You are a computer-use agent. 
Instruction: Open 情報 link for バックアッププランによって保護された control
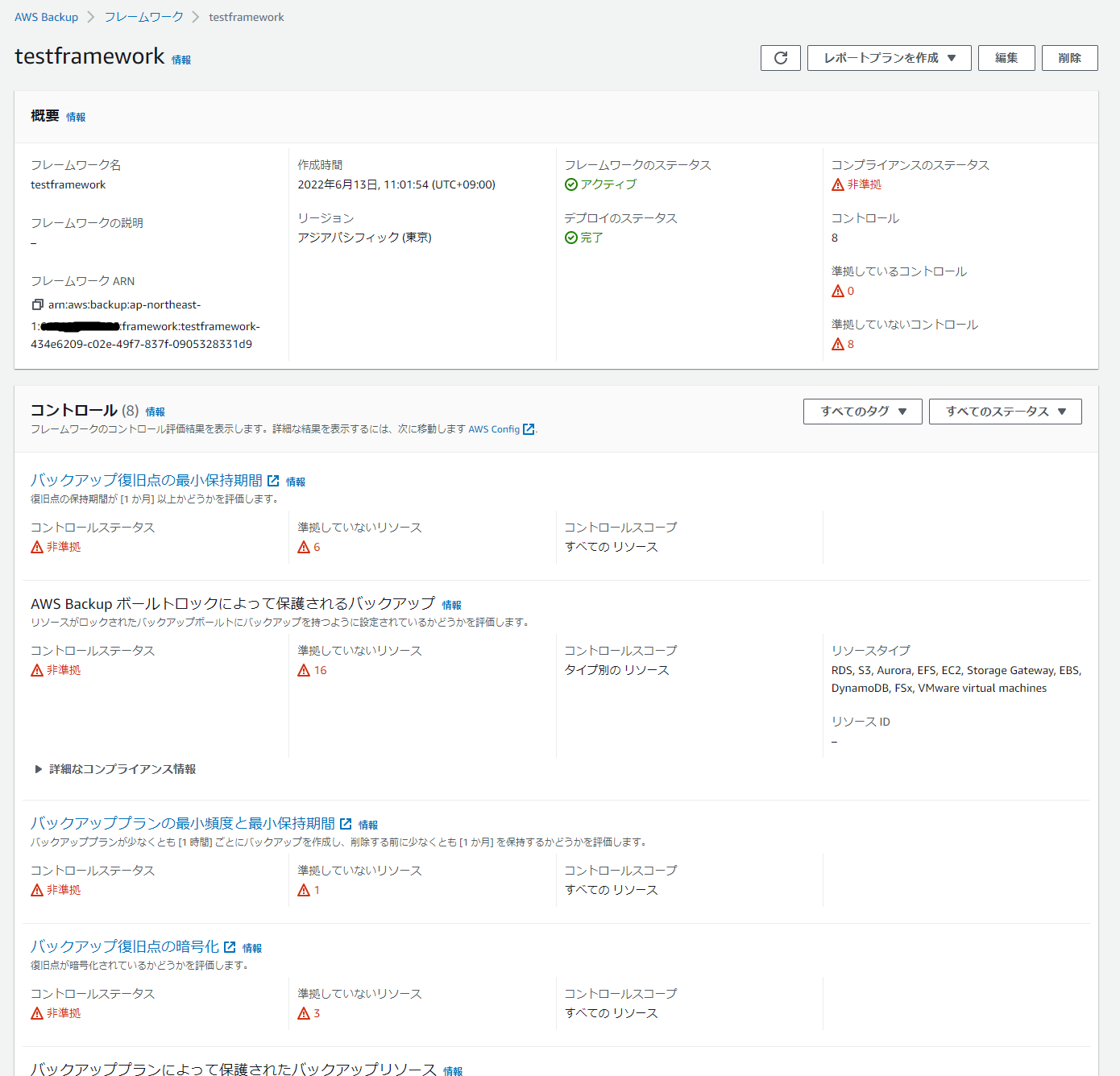(x=453, y=1072)
